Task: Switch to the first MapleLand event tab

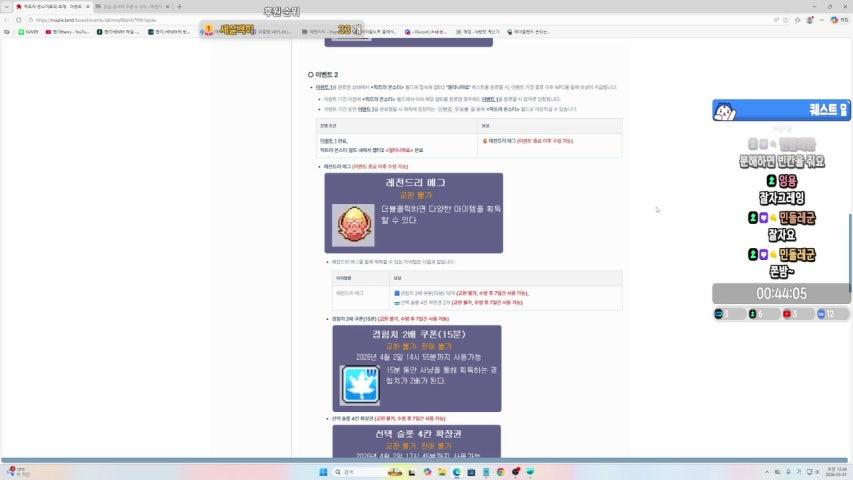Action: pos(52,7)
